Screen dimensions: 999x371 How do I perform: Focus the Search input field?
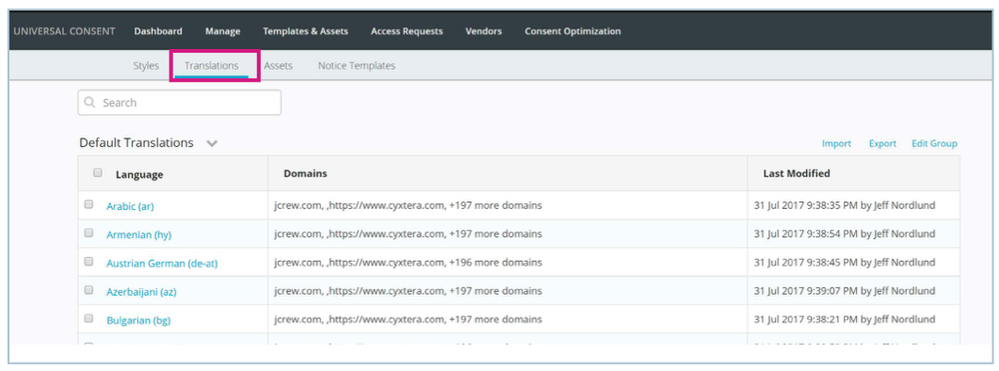(180, 103)
